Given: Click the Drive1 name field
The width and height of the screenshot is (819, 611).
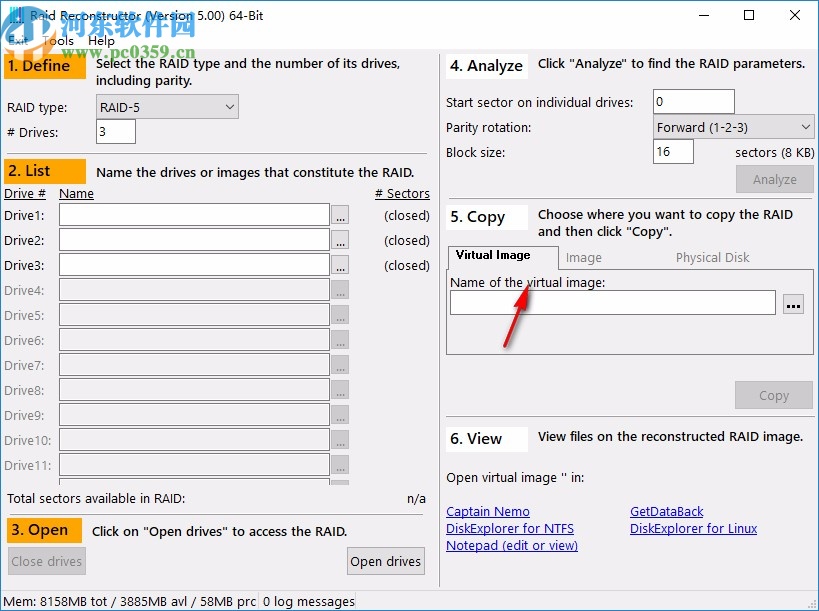Looking at the screenshot, I should pyautogui.click(x=194, y=215).
